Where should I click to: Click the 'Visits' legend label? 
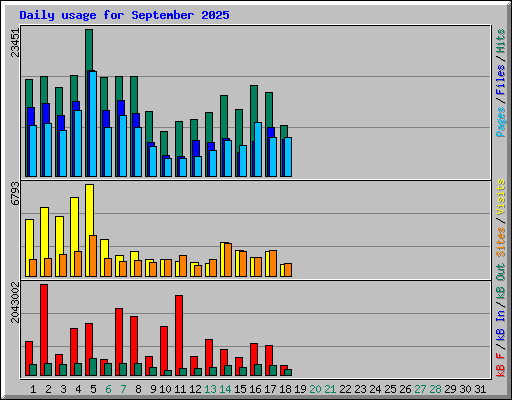[501, 197]
